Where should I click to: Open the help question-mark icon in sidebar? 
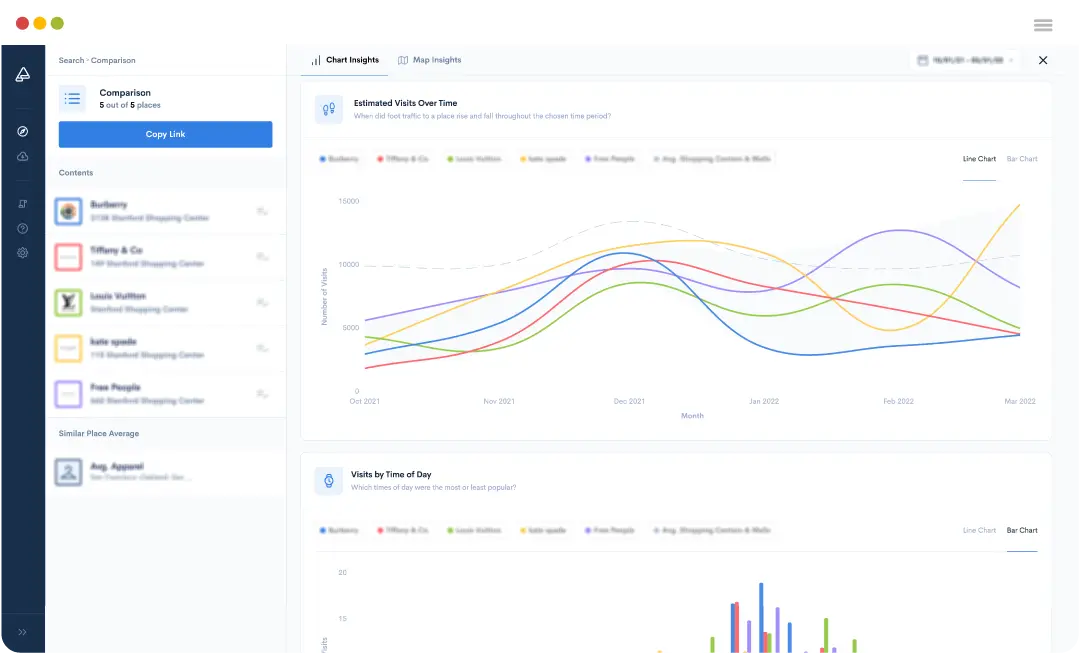(23, 229)
